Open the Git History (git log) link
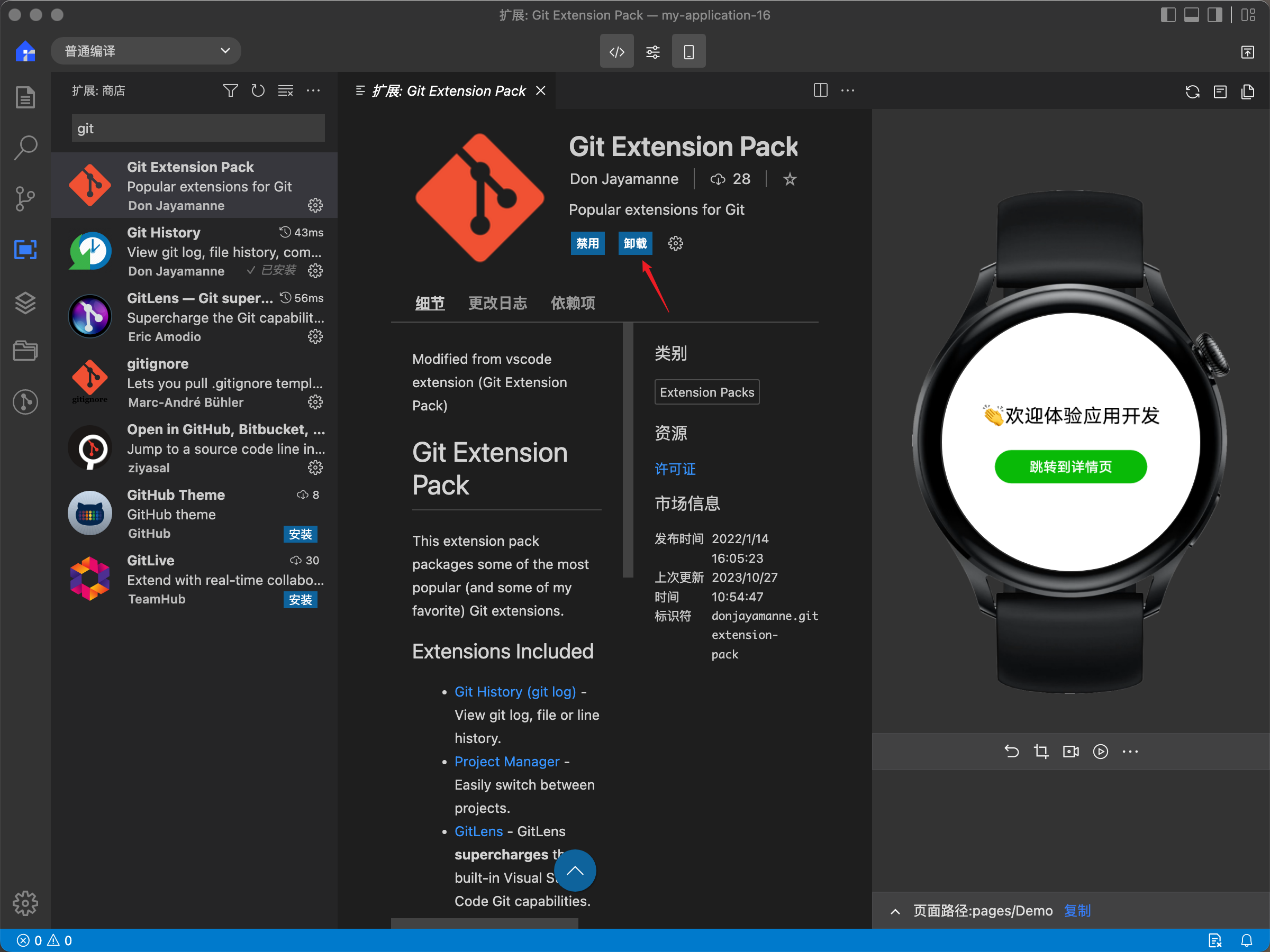The height and width of the screenshot is (952, 1270). tap(515, 692)
